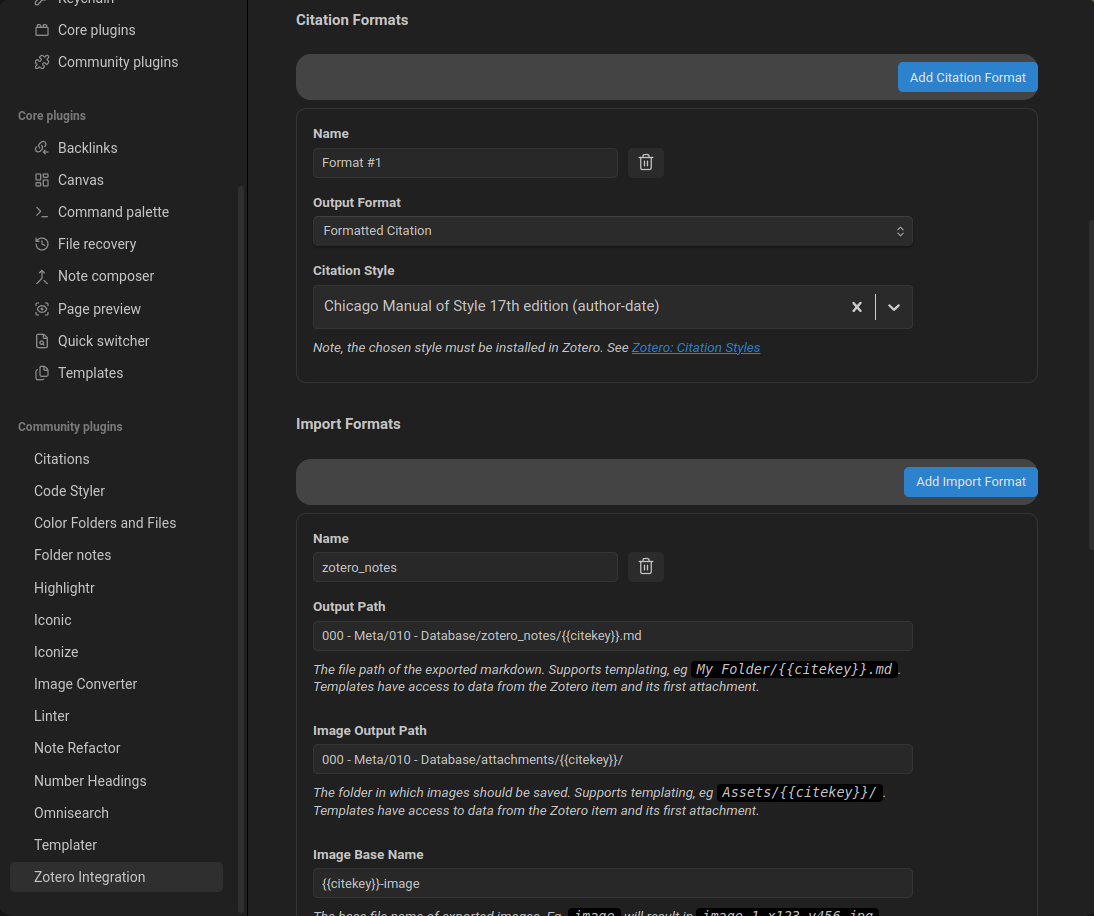Switch to Core plugins settings tab
This screenshot has width=1094, height=916.
pyautogui.click(x=96, y=30)
